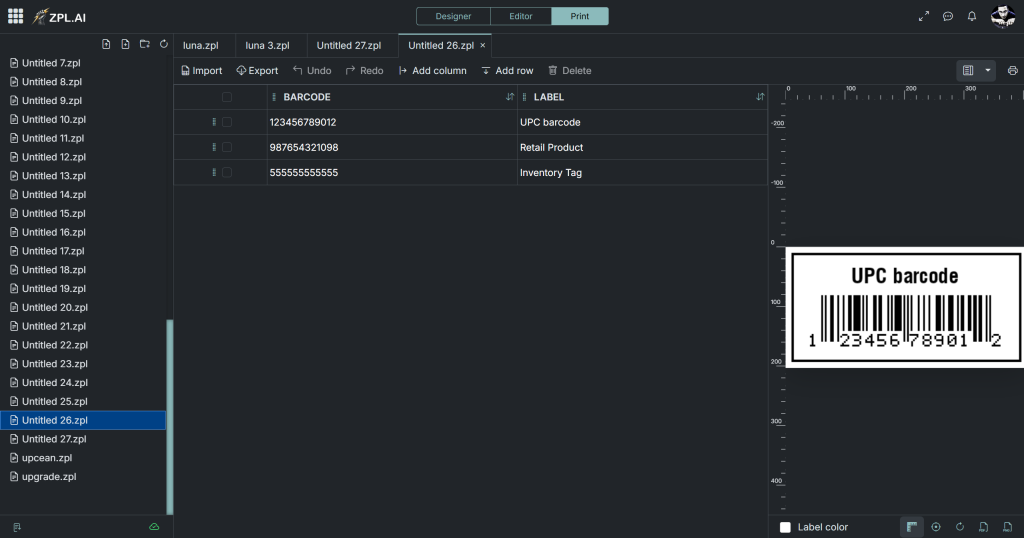This screenshot has width=1024, height=538.
Task: Switch to Designer mode
Action: click(453, 16)
